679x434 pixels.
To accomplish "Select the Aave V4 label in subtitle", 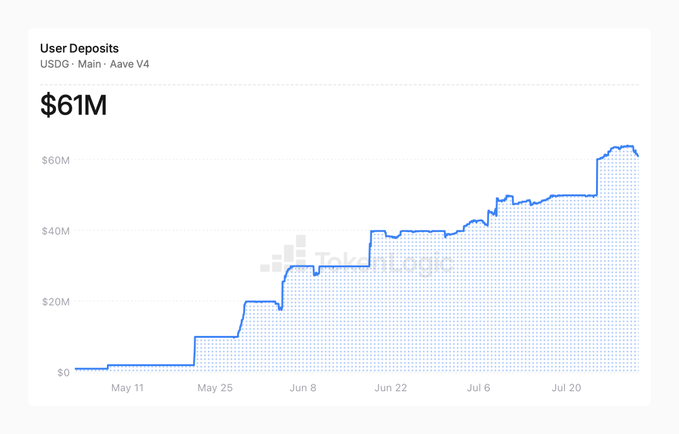I will pos(129,64).
